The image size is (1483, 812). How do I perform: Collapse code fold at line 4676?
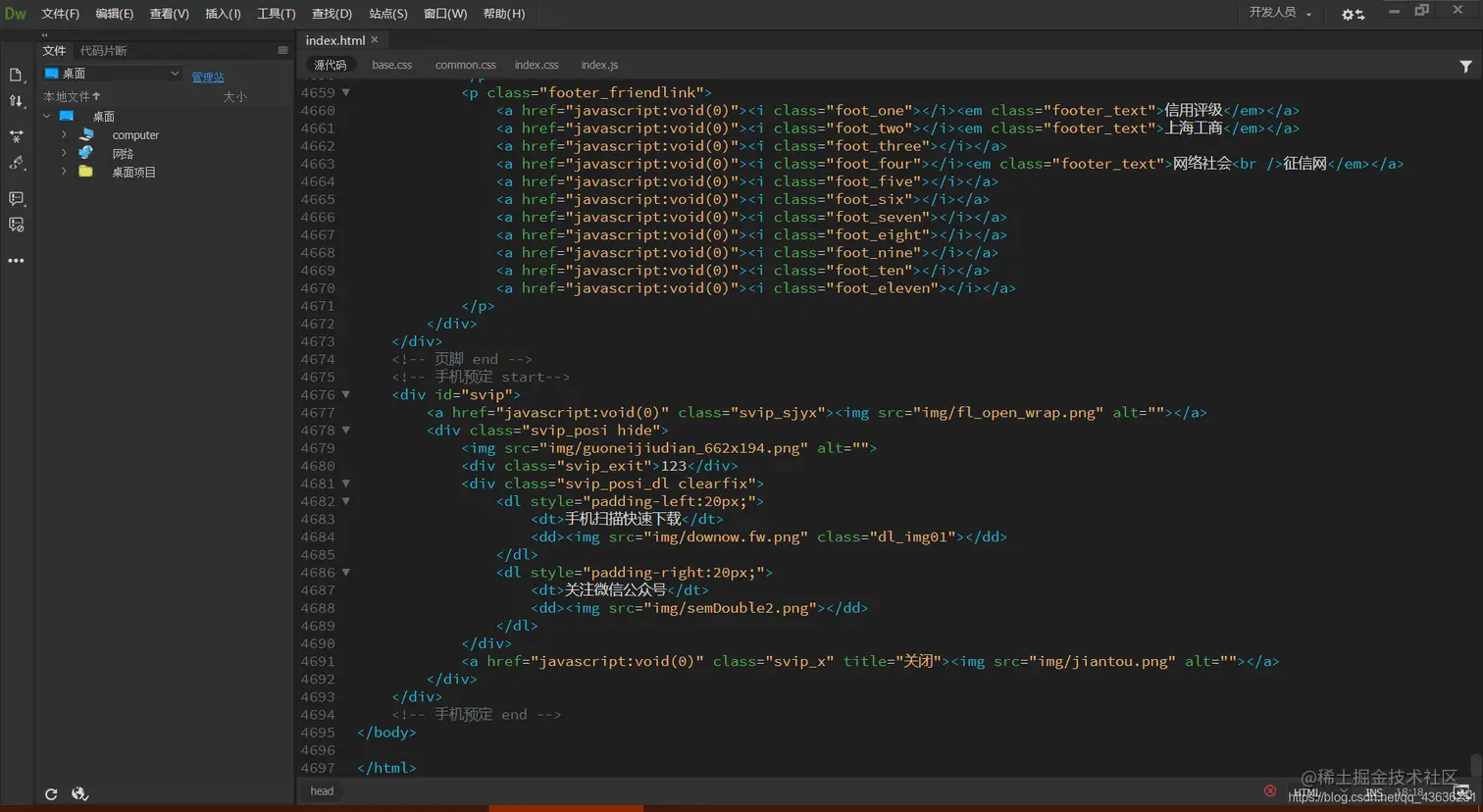tap(345, 394)
